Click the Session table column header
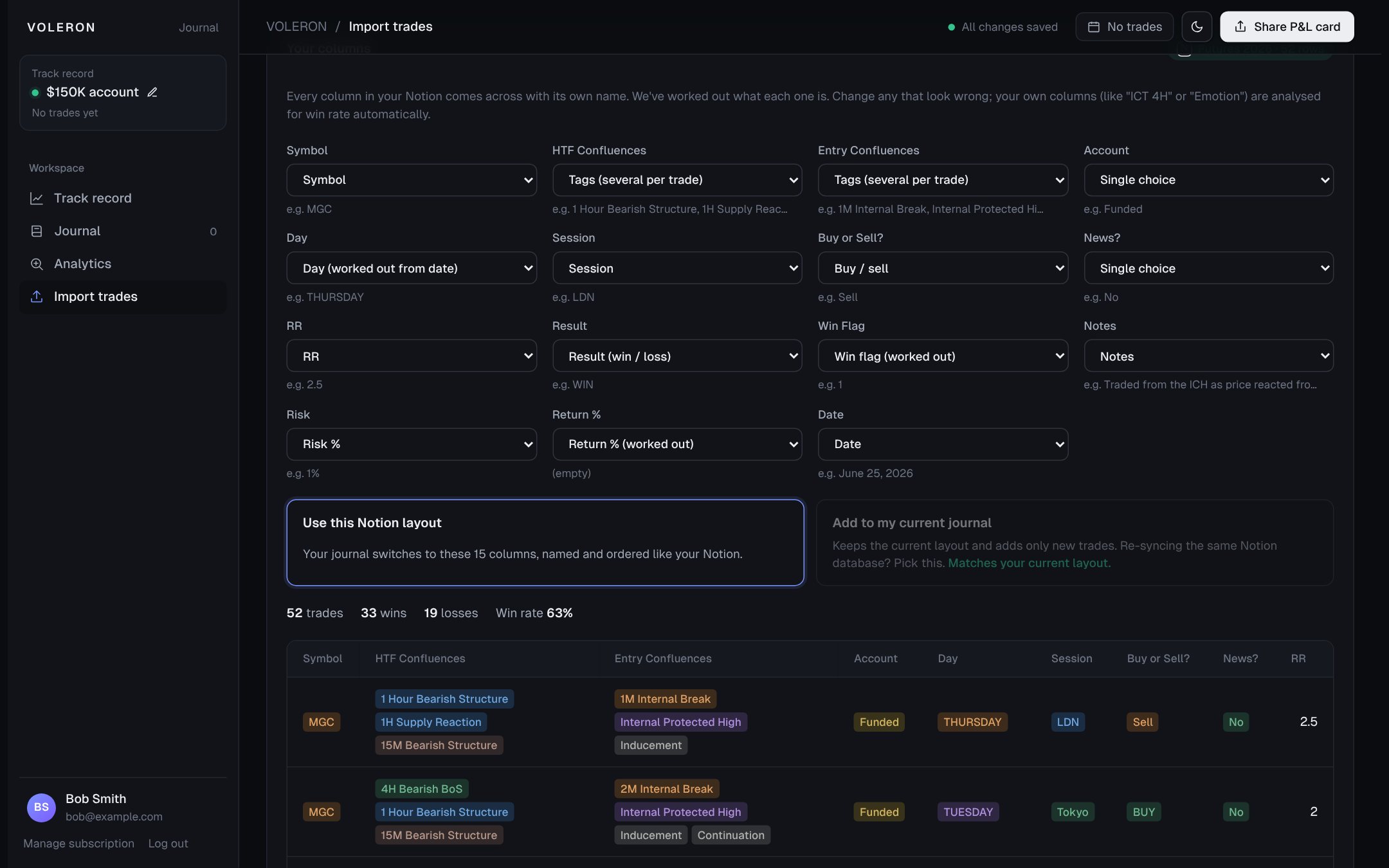 (1071, 658)
